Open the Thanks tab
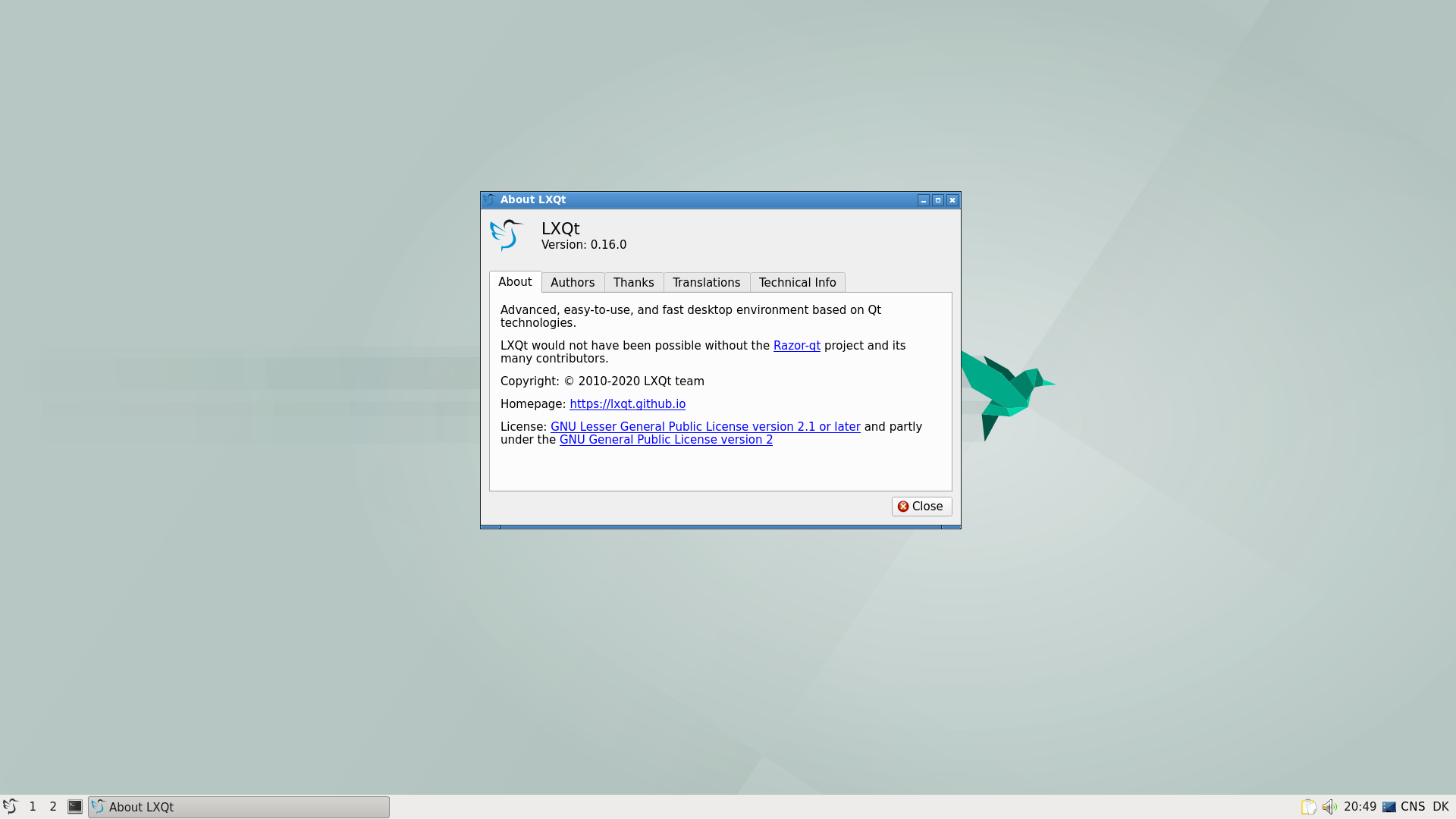Viewport: 1456px width, 819px height. click(633, 282)
